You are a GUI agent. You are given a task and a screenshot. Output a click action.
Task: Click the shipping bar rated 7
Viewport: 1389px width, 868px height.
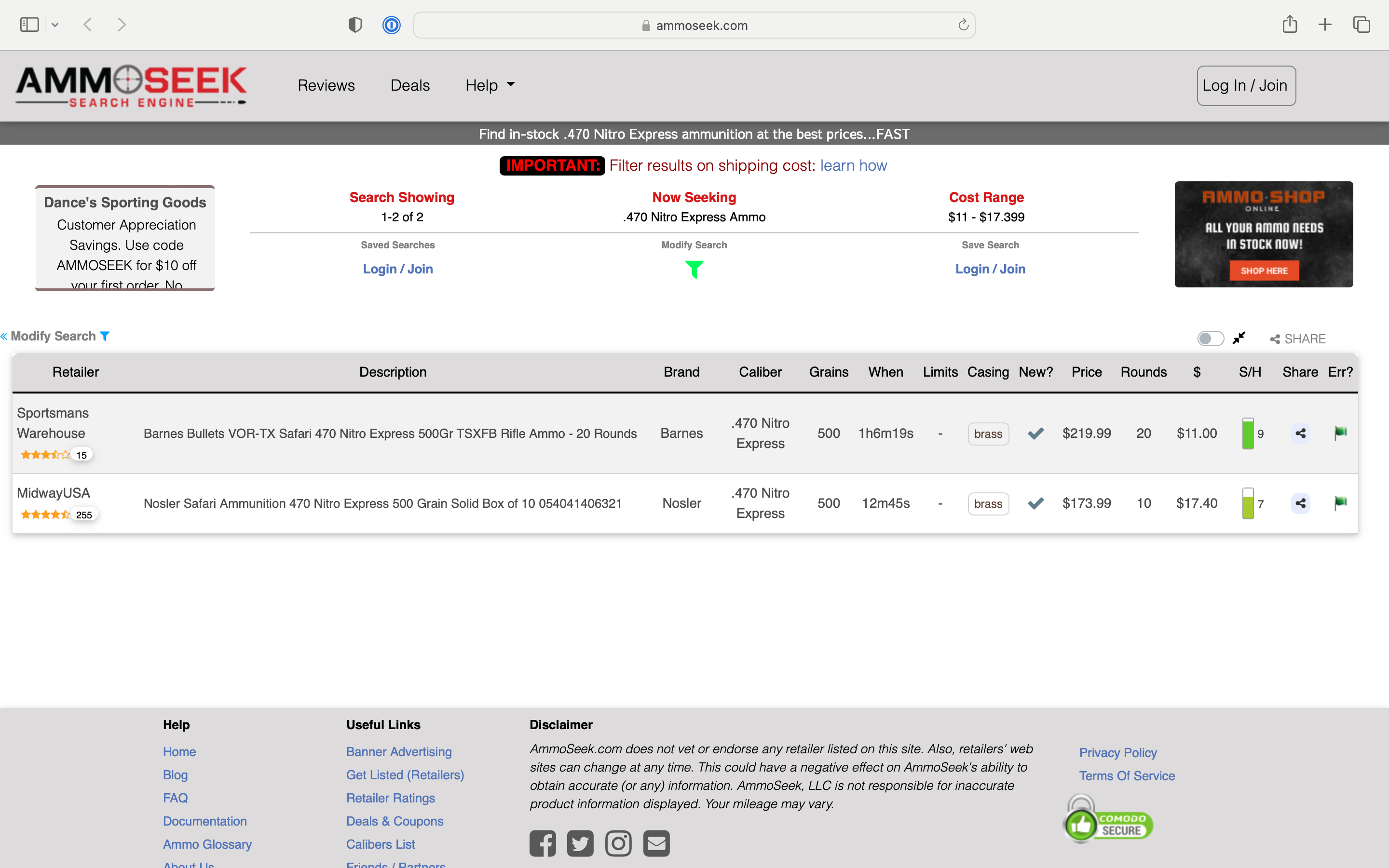tap(1248, 503)
